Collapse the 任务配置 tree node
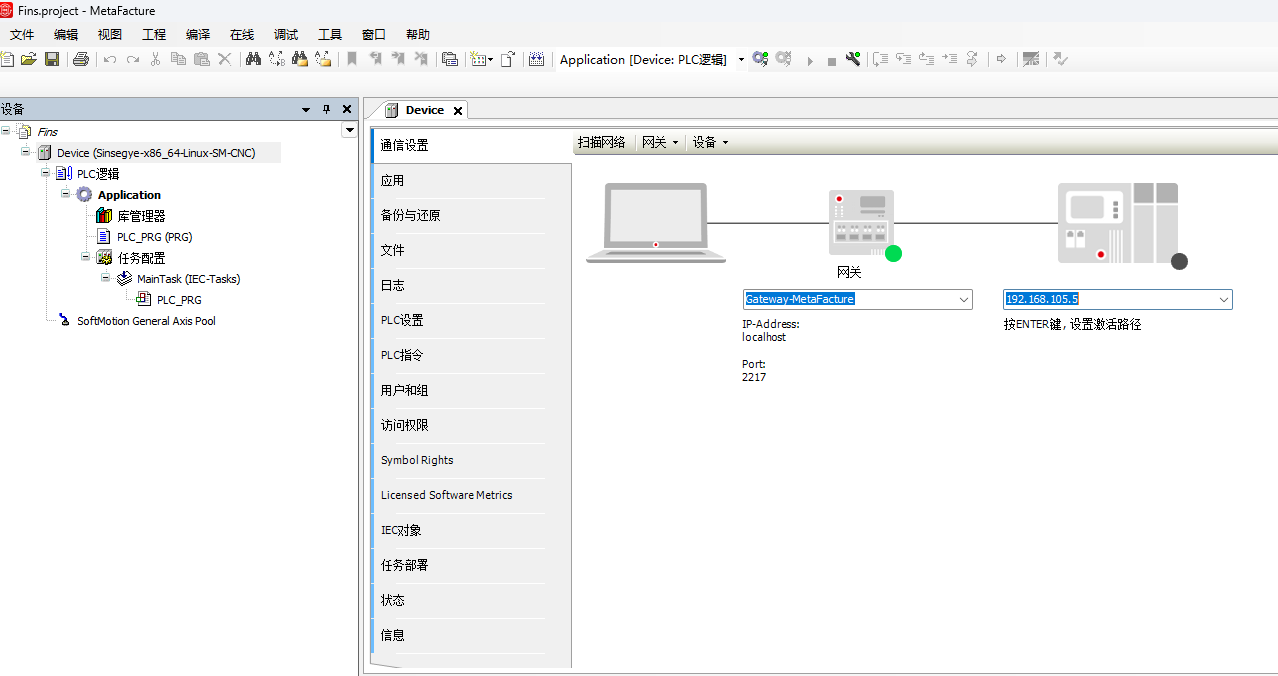The image size is (1278, 676). [86, 257]
